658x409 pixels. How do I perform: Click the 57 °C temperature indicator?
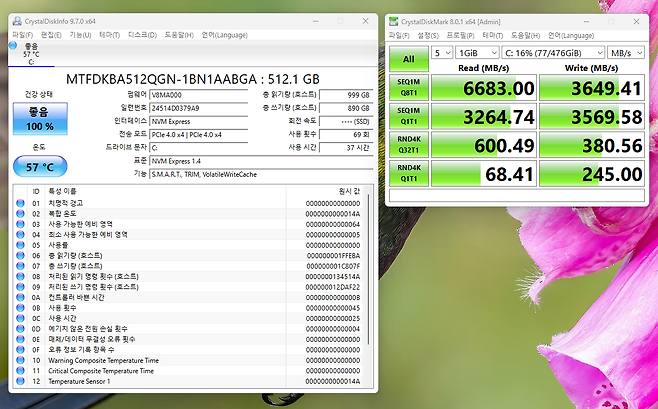40,166
